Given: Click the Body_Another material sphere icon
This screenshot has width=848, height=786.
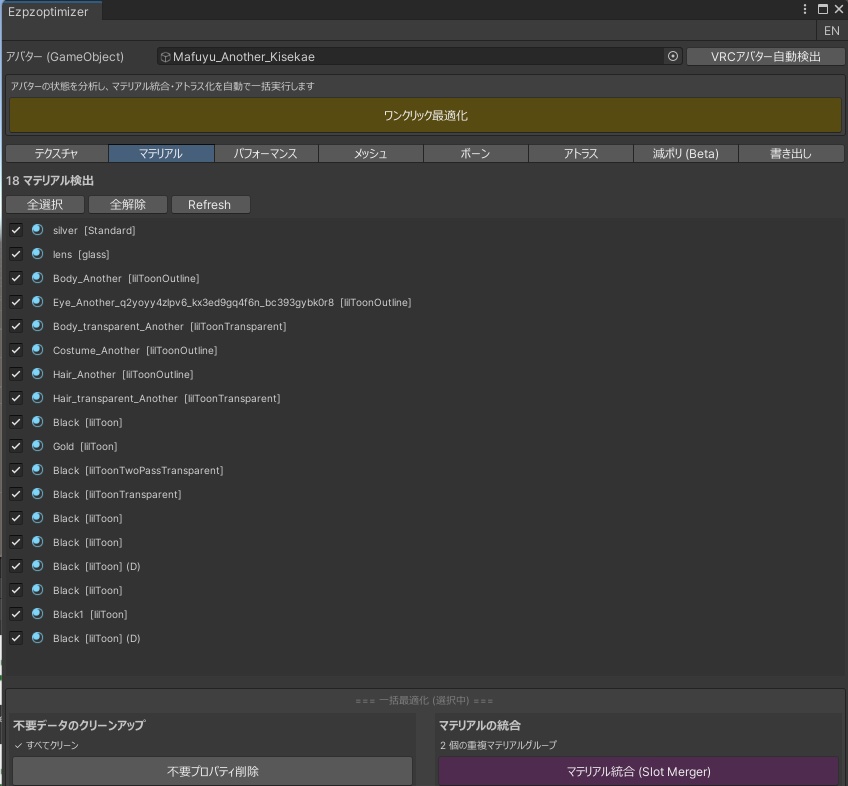Looking at the screenshot, I should coord(35,278).
